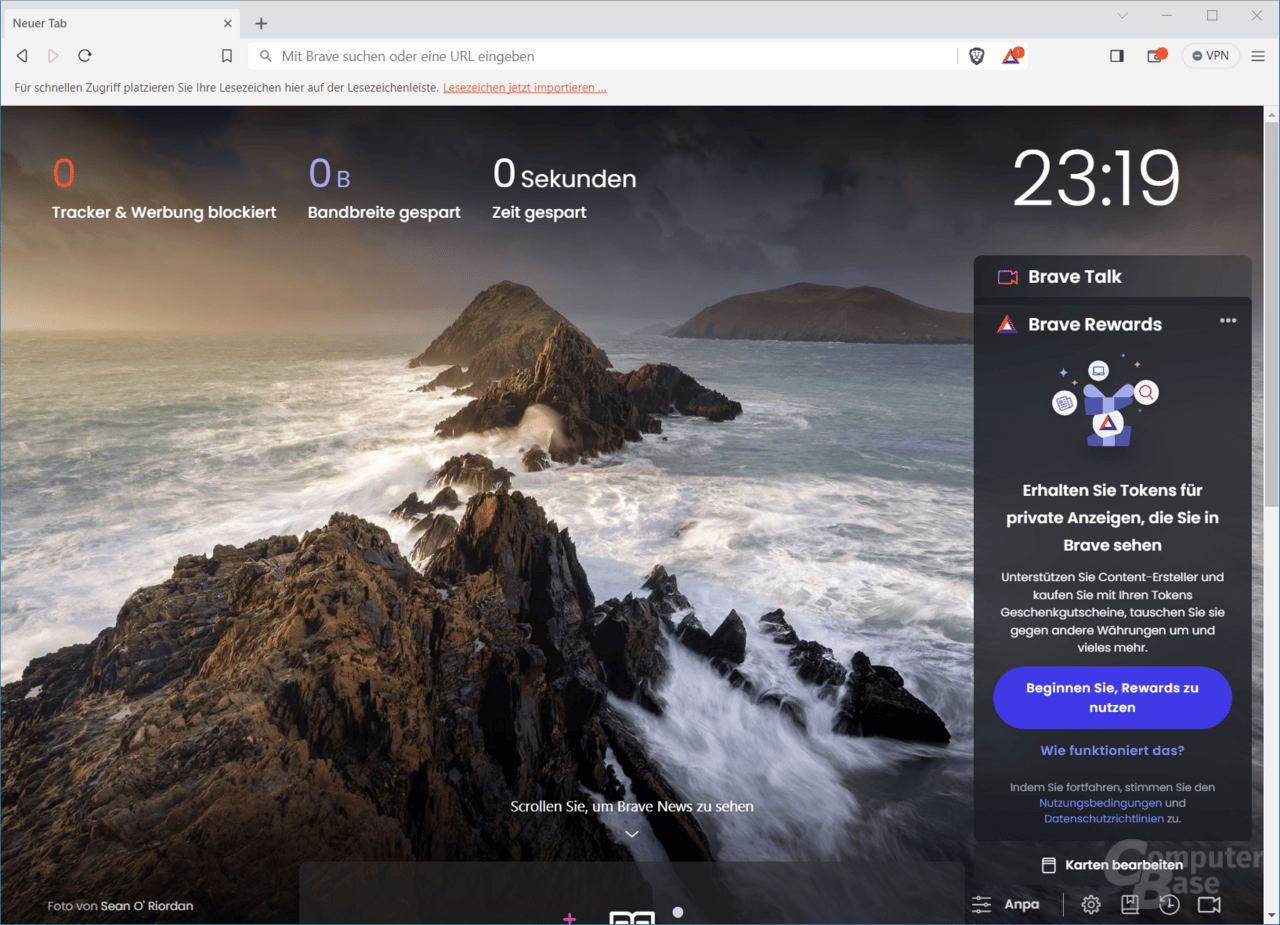The width and height of the screenshot is (1280, 925).
Task: Open the Brave Wallet icon
Action: pos(1154,56)
